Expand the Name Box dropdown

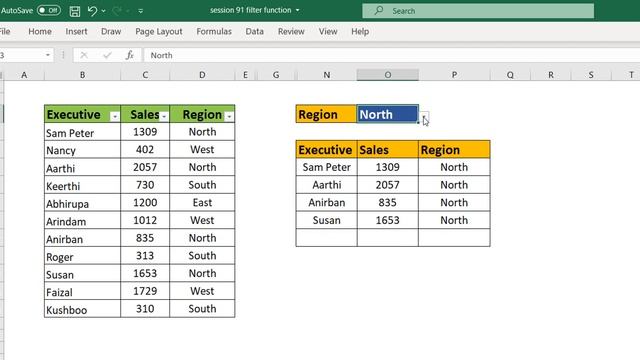point(48,55)
